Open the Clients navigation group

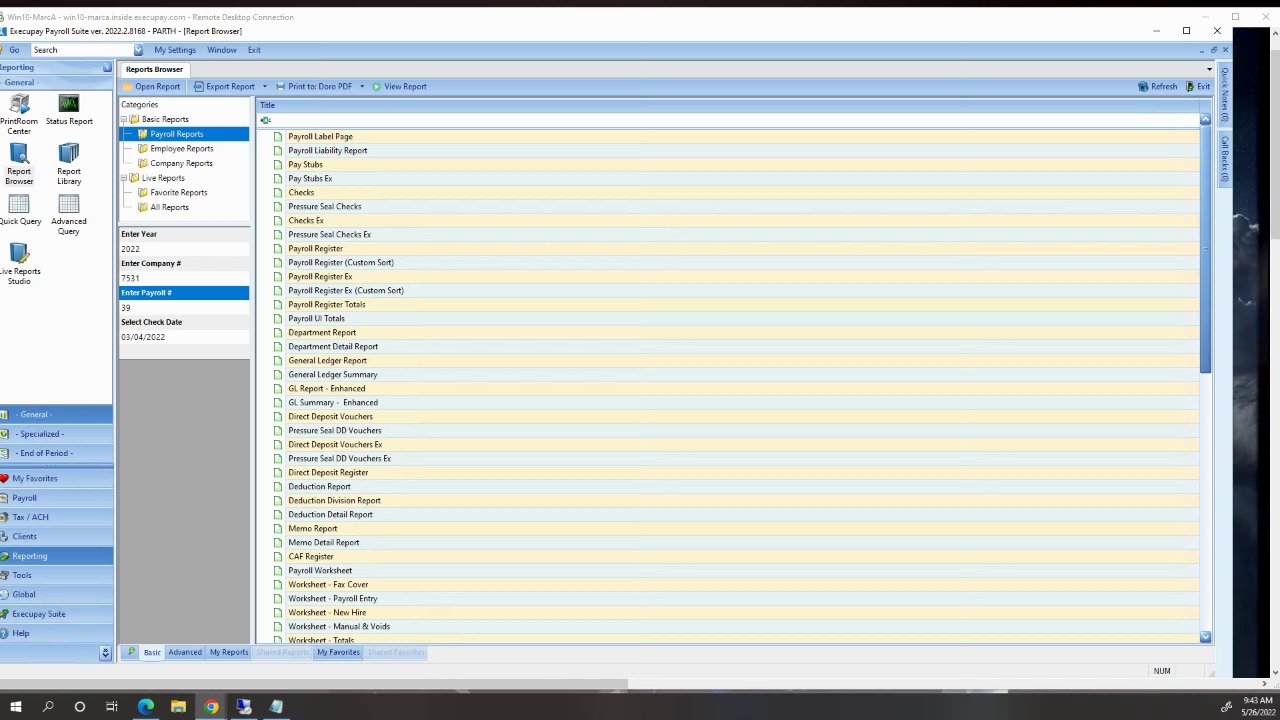point(56,537)
